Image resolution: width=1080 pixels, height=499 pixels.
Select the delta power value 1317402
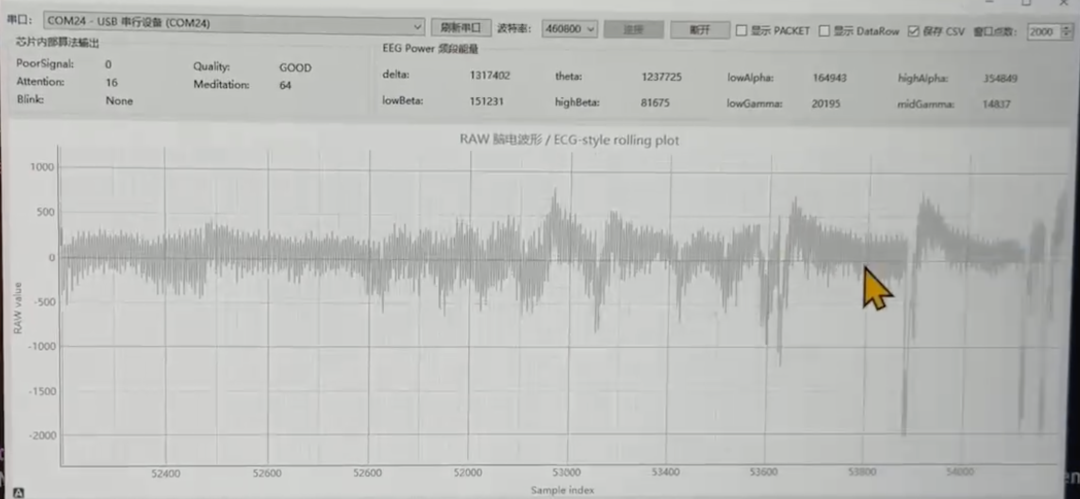(490, 76)
